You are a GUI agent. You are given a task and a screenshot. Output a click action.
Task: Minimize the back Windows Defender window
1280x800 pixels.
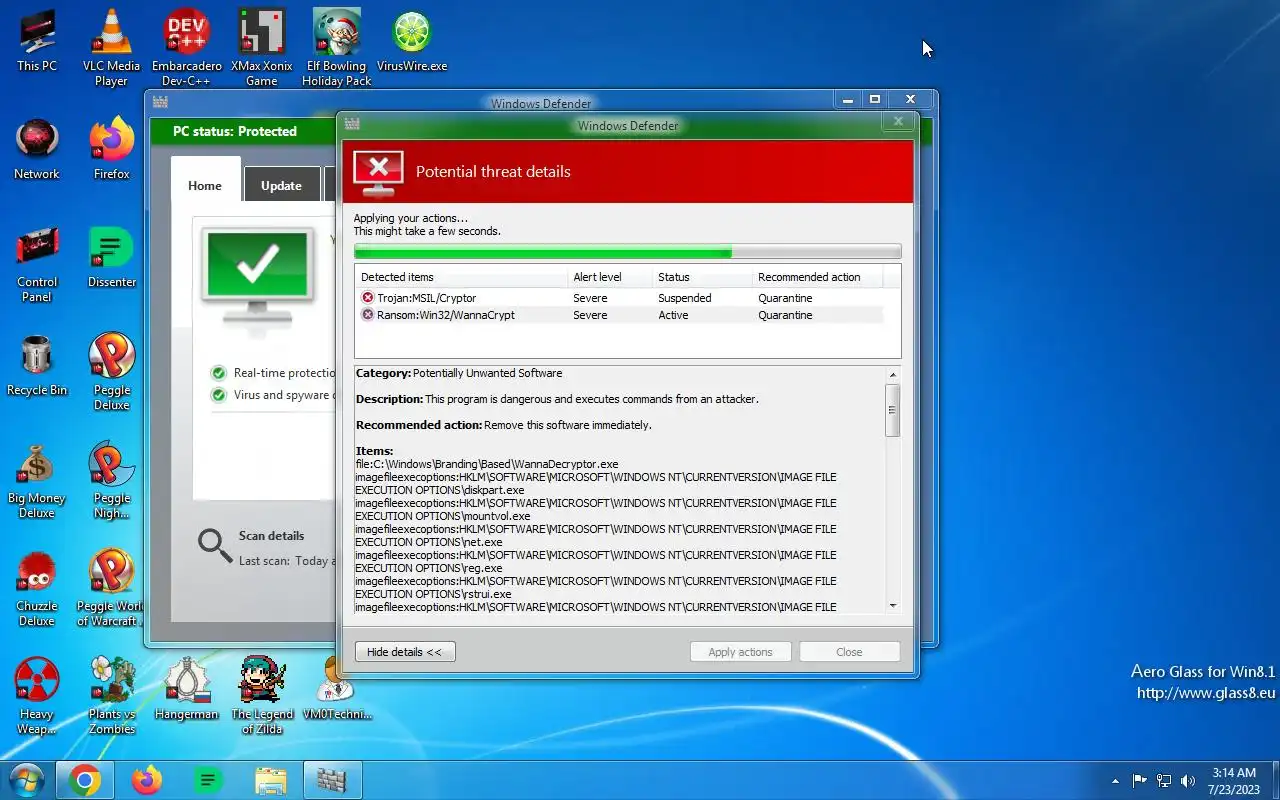[x=848, y=99]
